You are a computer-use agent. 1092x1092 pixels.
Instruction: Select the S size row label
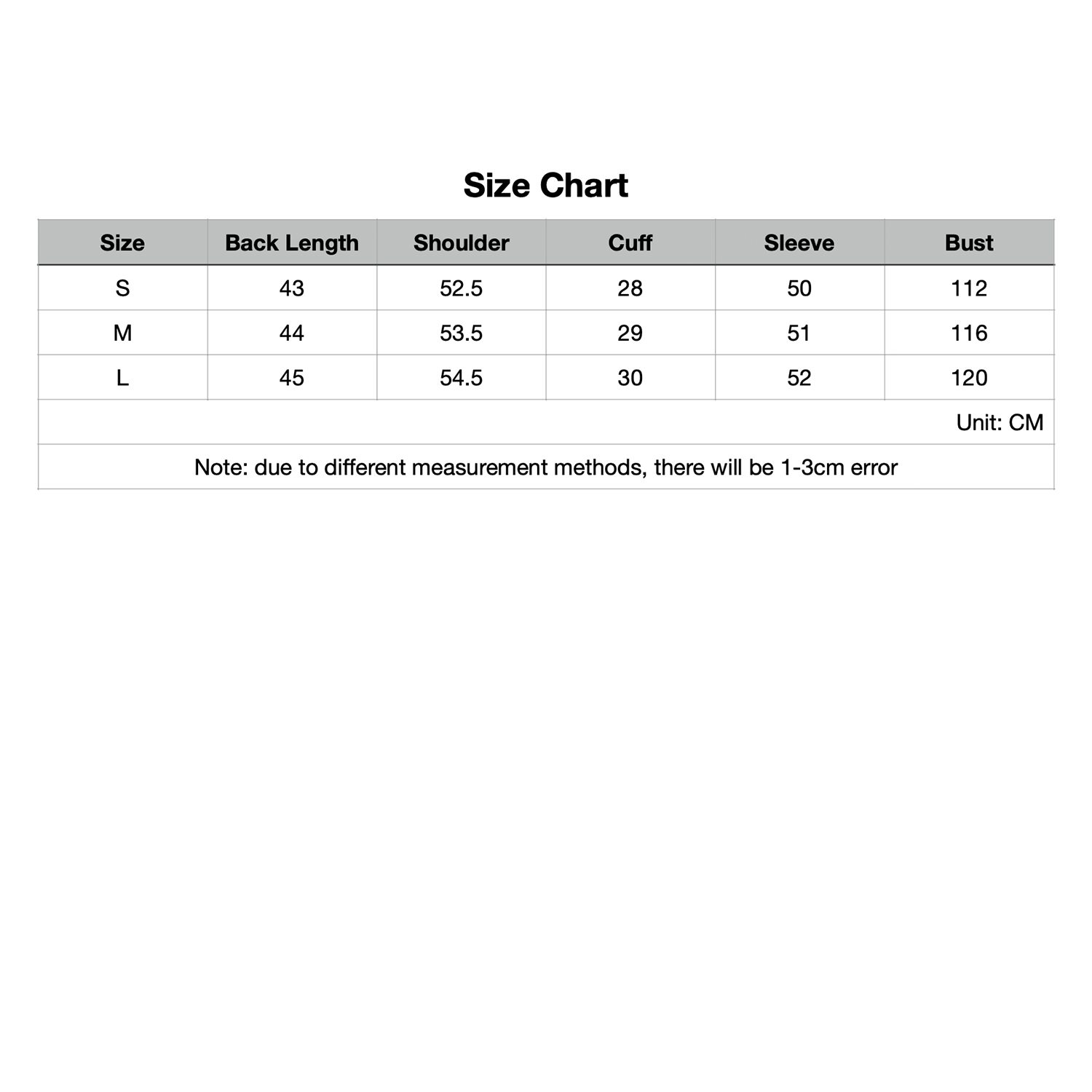122,288
